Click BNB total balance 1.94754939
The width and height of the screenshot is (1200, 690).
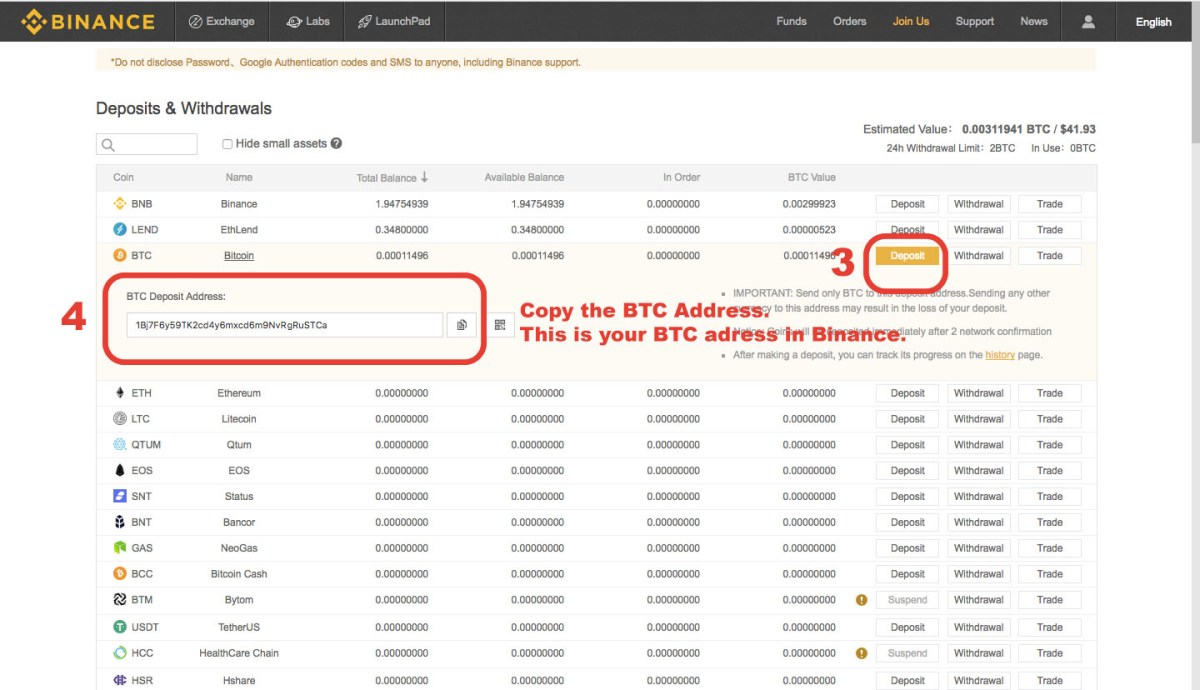[x=402, y=204]
